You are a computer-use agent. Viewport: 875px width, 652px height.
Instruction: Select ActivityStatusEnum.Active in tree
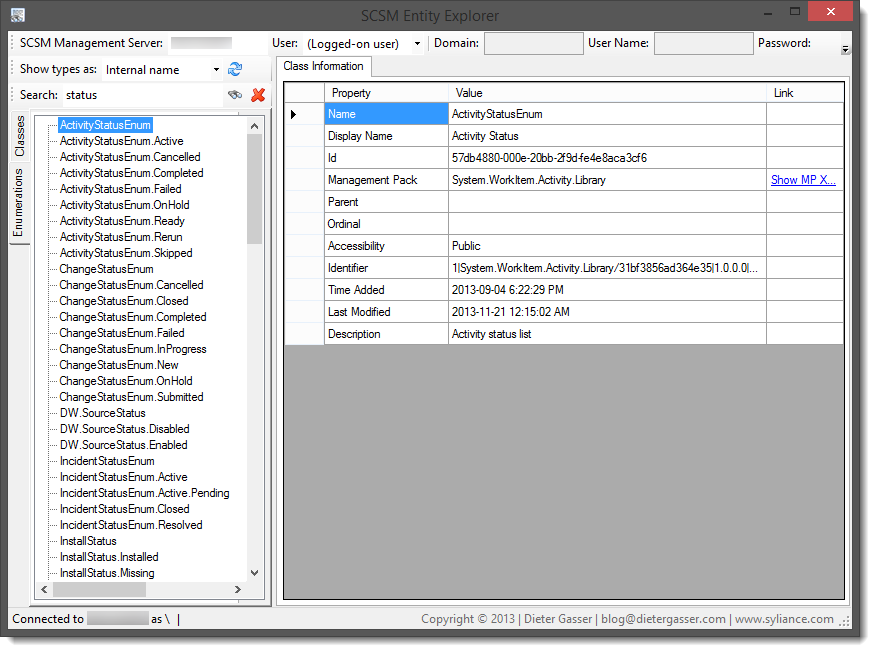(122, 141)
